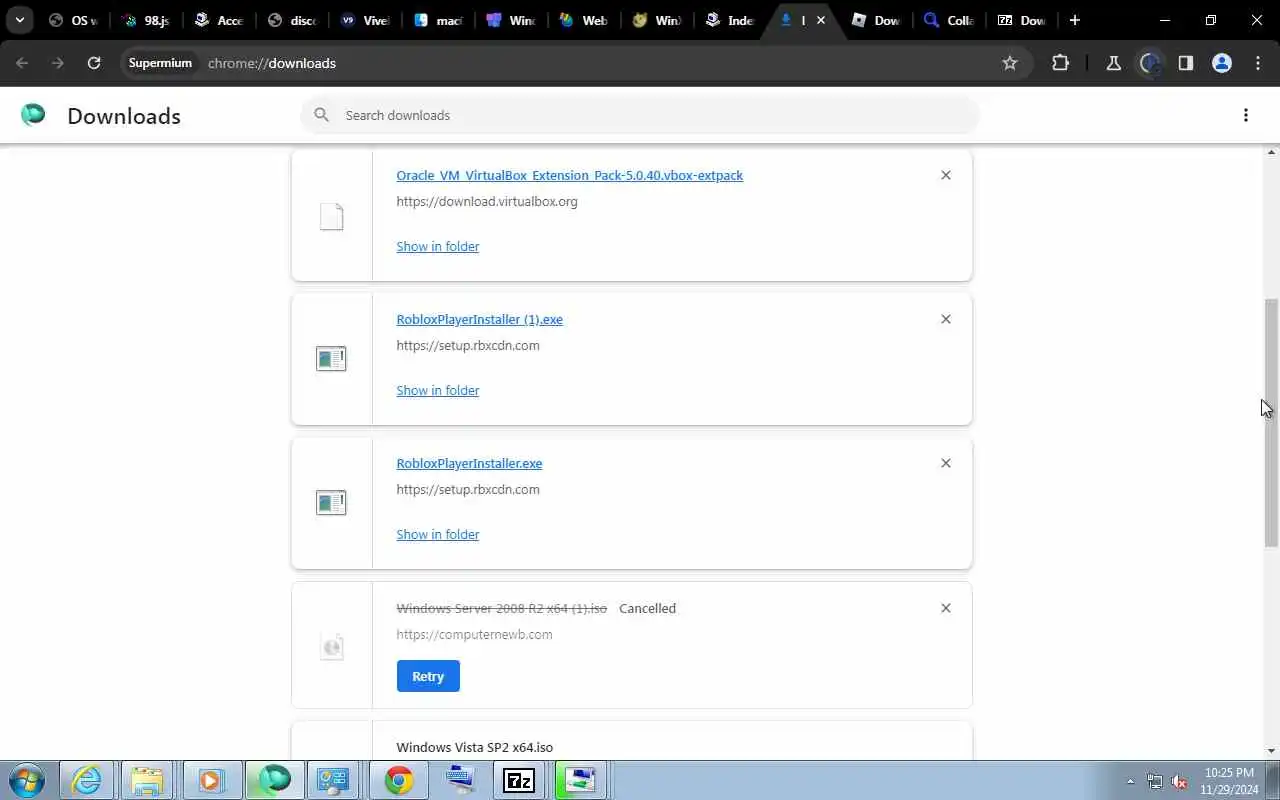Click the VirtualBox extension pack file icon
Image resolution: width=1280 pixels, height=800 pixels.
pos(331,216)
